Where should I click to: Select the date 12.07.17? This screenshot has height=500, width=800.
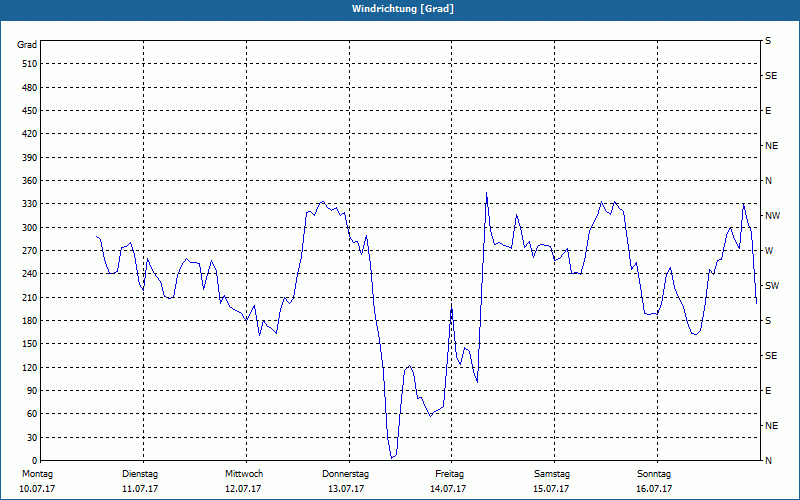pyautogui.click(x=243, y=489)
